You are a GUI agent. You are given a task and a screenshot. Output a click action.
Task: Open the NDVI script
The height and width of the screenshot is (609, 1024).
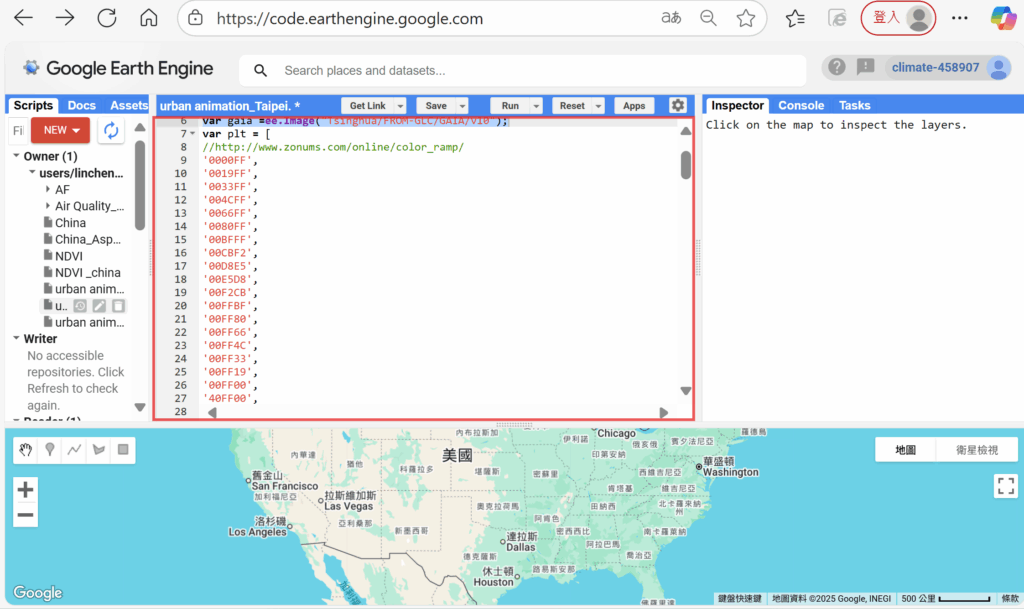[x=69, y=256]
